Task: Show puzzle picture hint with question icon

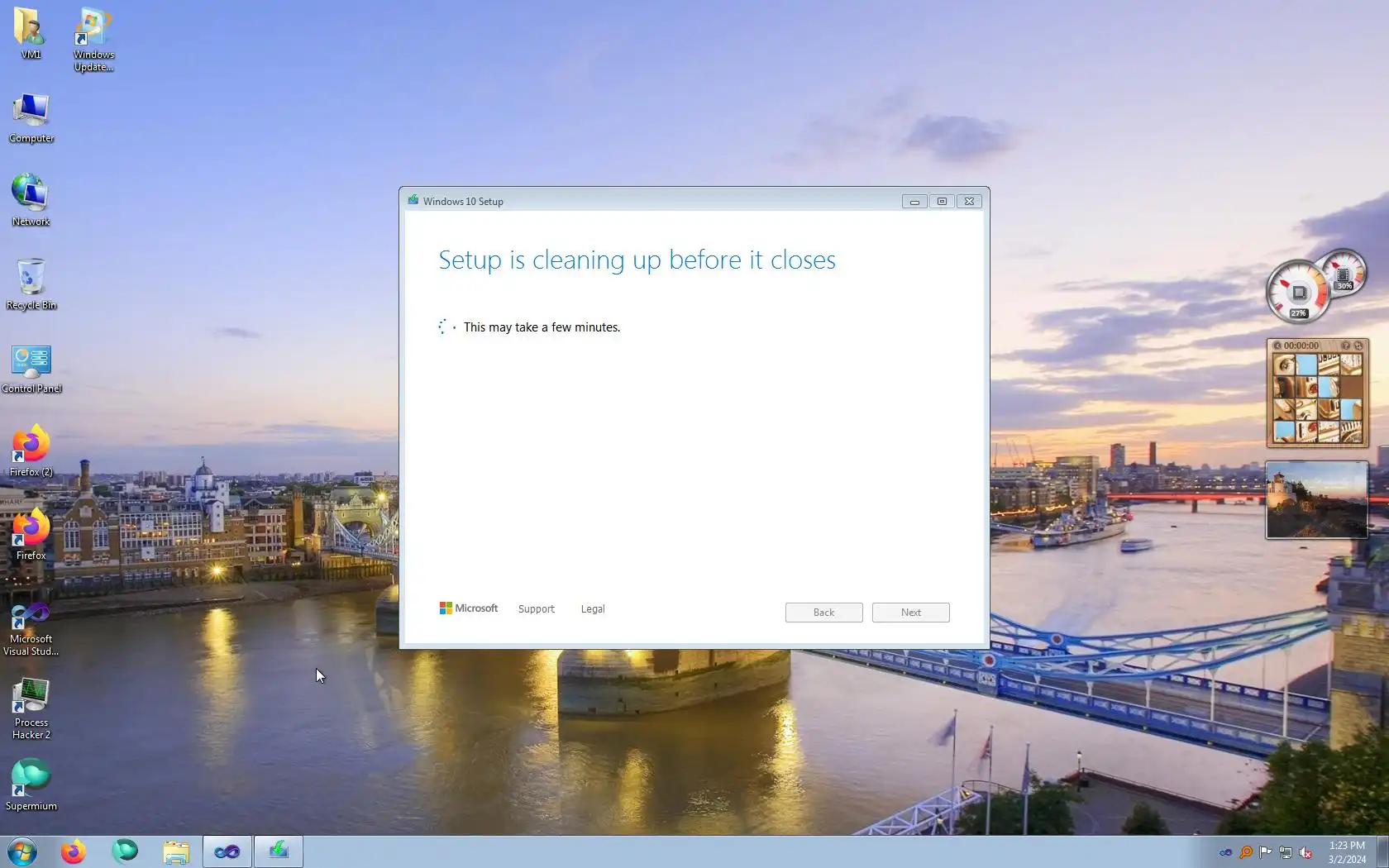Action: click(x=1345, y=346)
